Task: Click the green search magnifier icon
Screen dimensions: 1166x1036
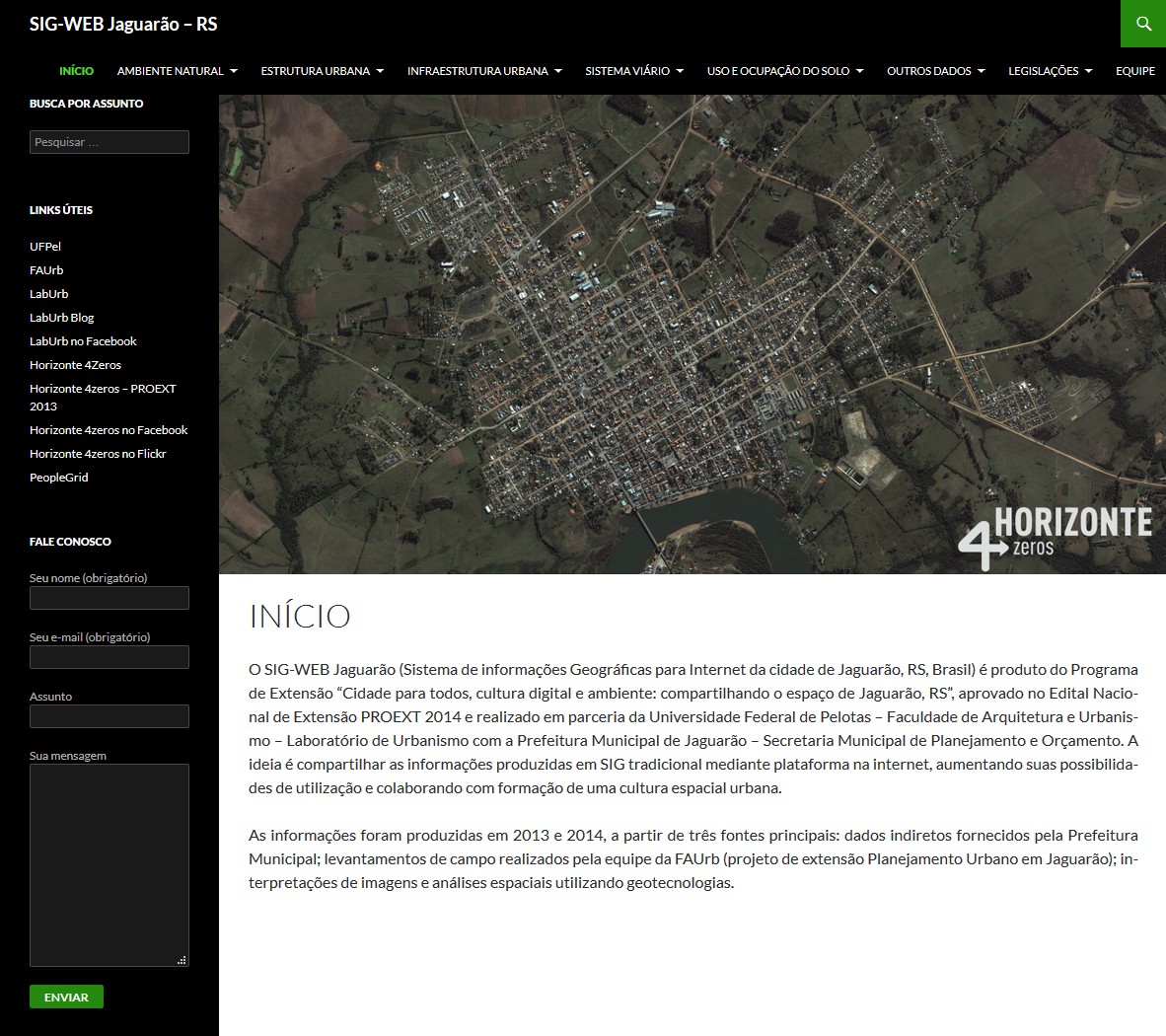Action: 1143,24
